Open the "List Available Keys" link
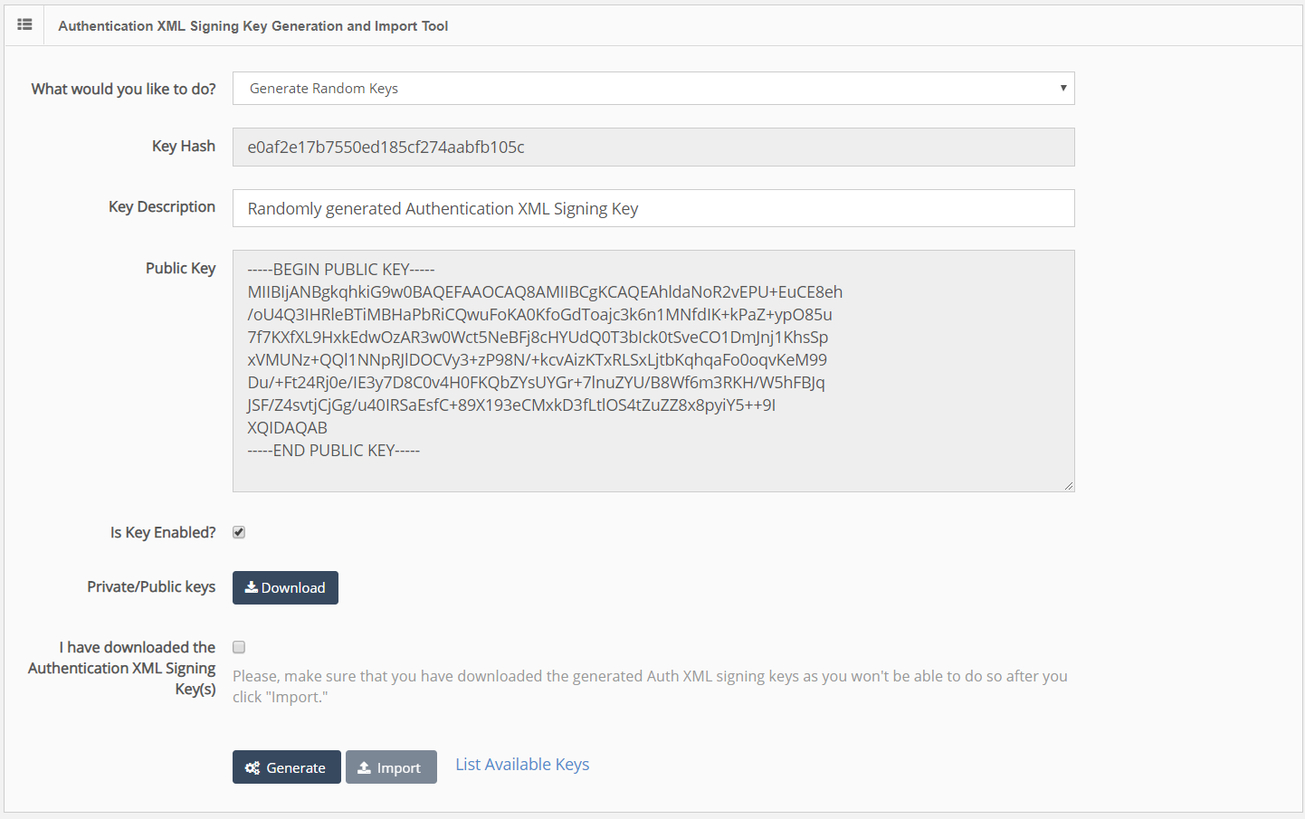1305x819 pixels. click(521, 764)
